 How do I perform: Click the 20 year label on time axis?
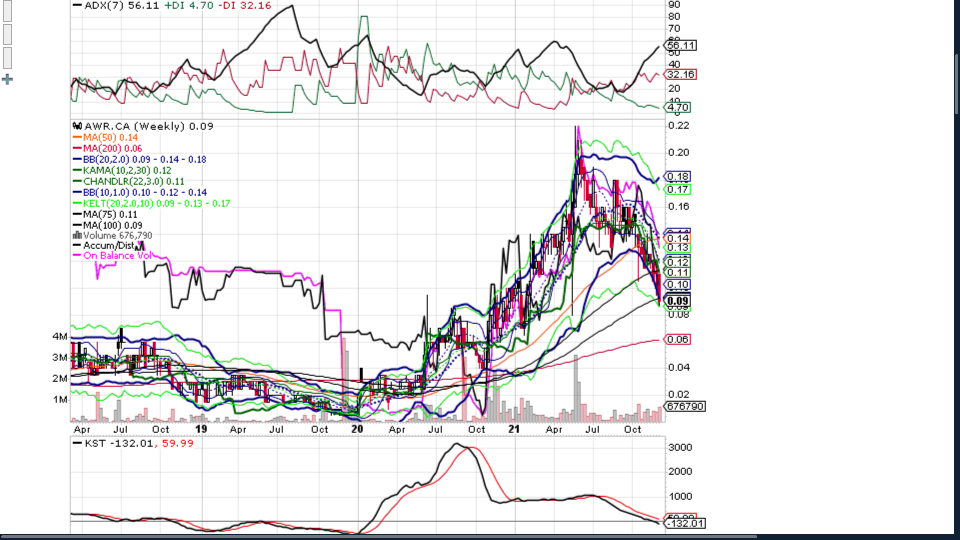pos(358,429)
